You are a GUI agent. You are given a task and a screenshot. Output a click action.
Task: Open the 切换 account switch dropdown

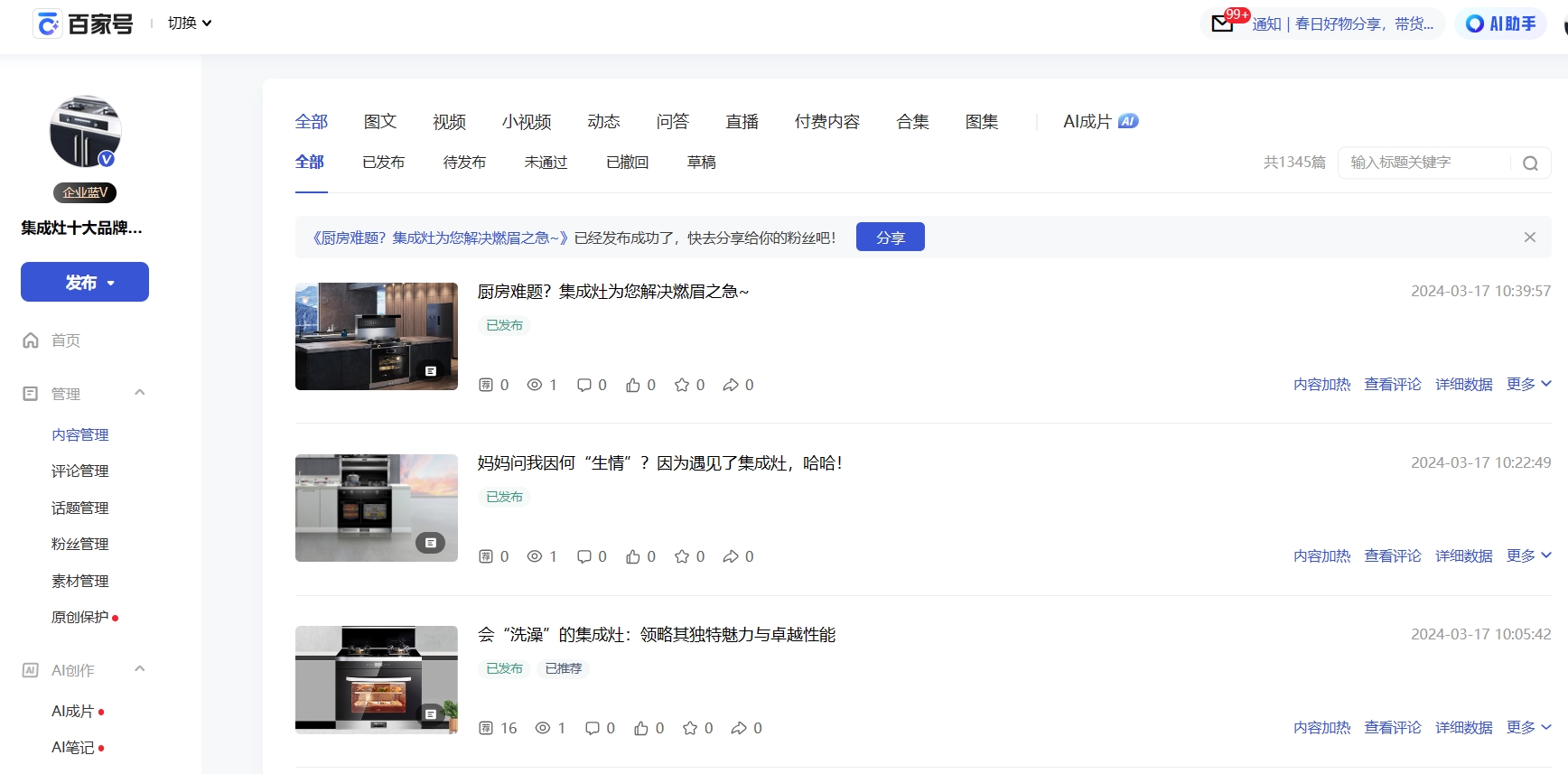(x=190, y=23)
